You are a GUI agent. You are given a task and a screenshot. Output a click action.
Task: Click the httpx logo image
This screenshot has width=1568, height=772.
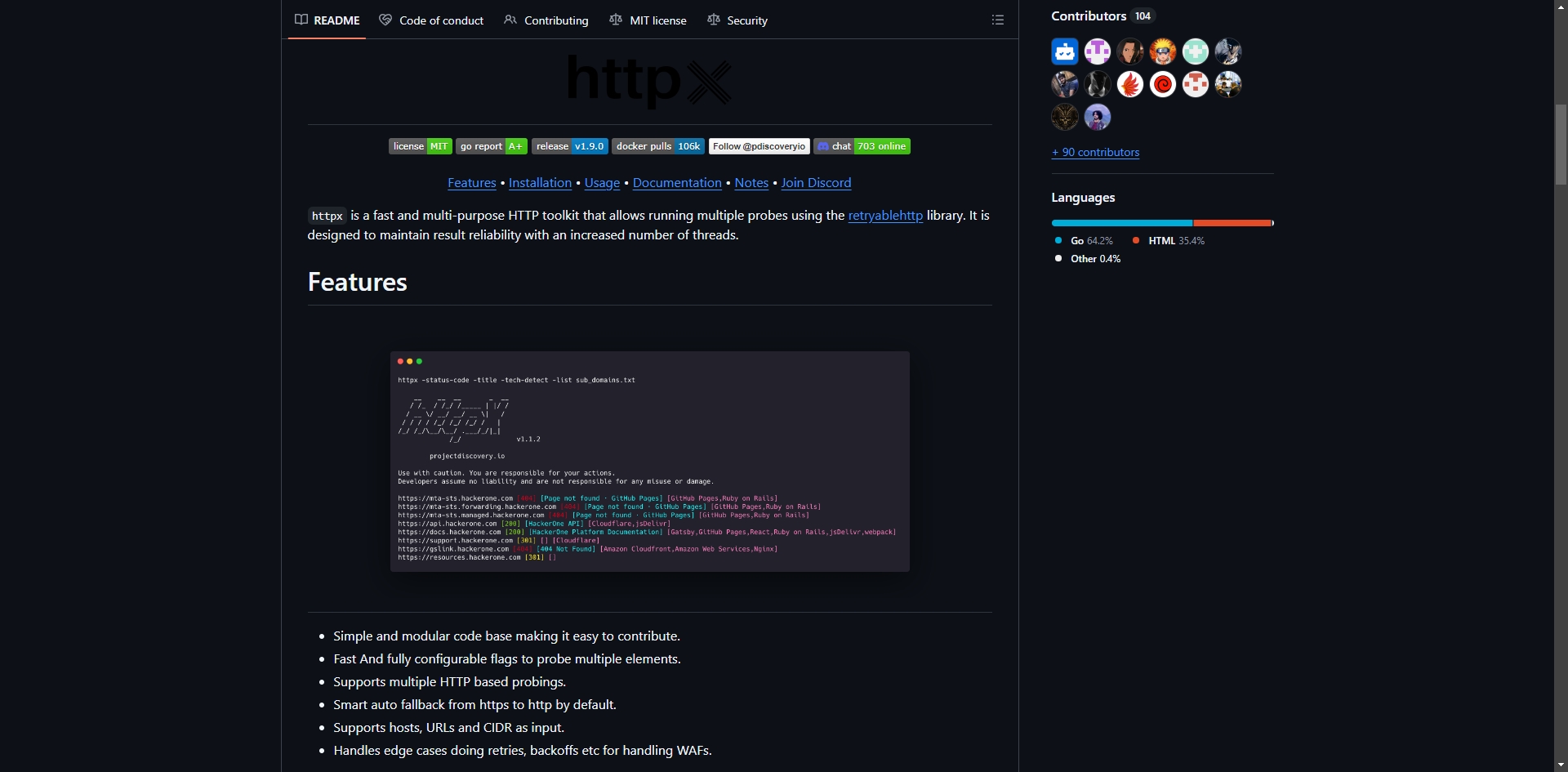(650, 80)
